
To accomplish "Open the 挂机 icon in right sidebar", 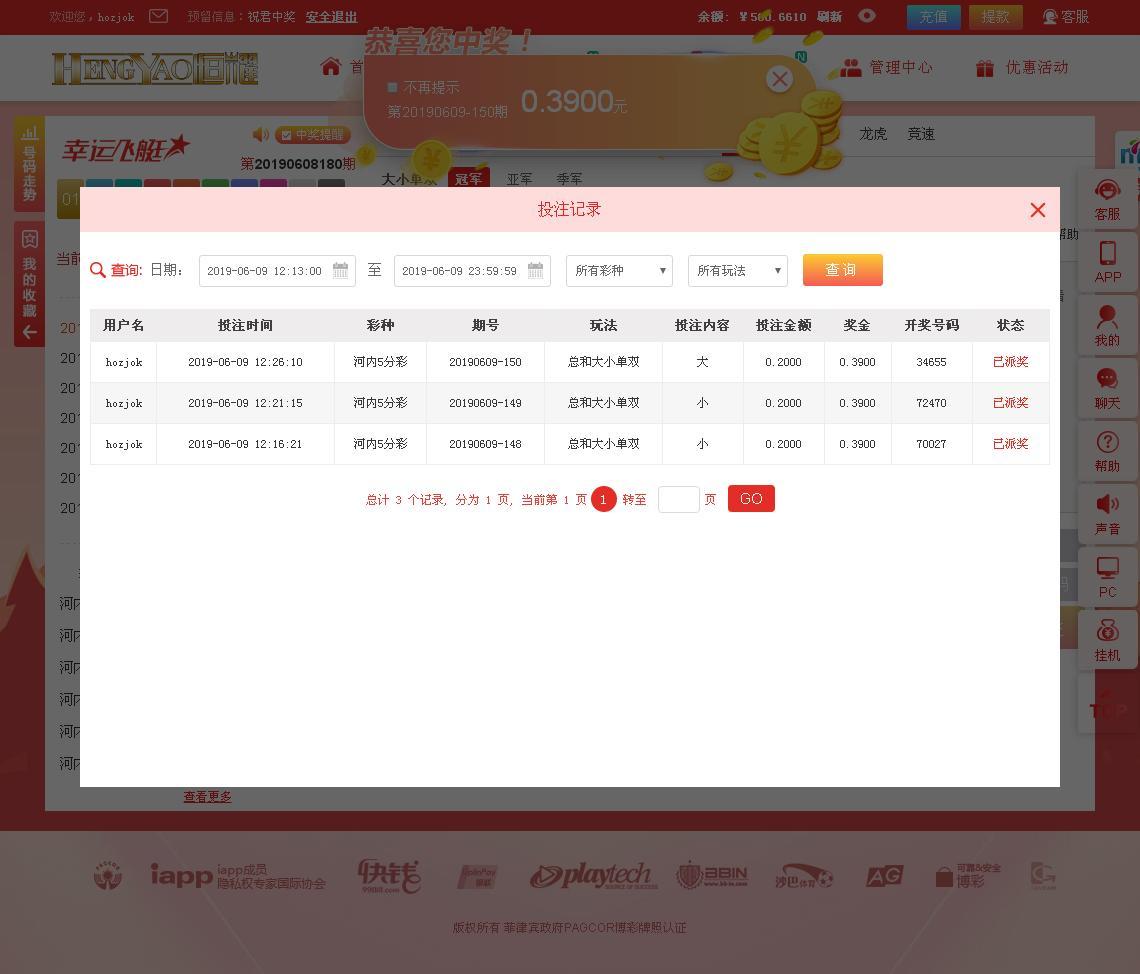I will pos(1107,633).
